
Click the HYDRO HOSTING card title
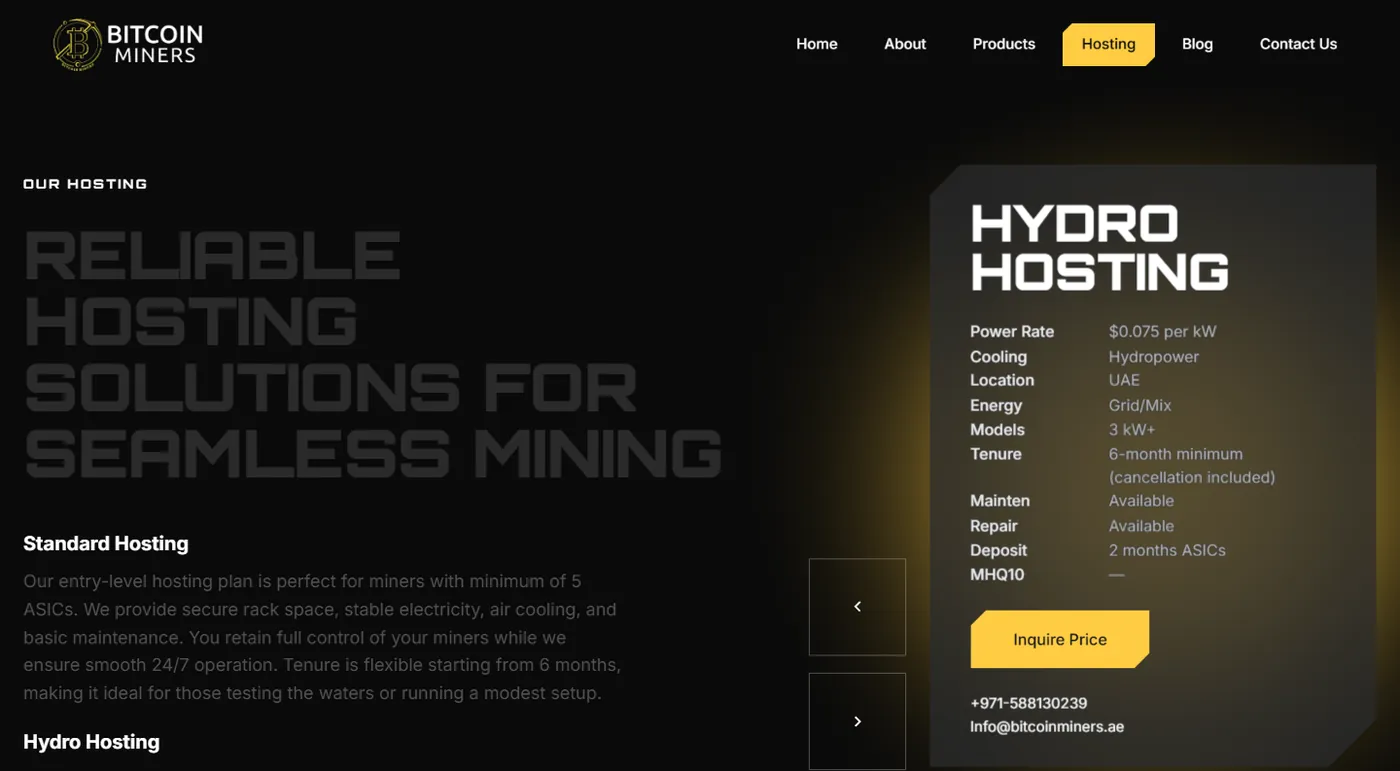click(x=1099, y=248)
